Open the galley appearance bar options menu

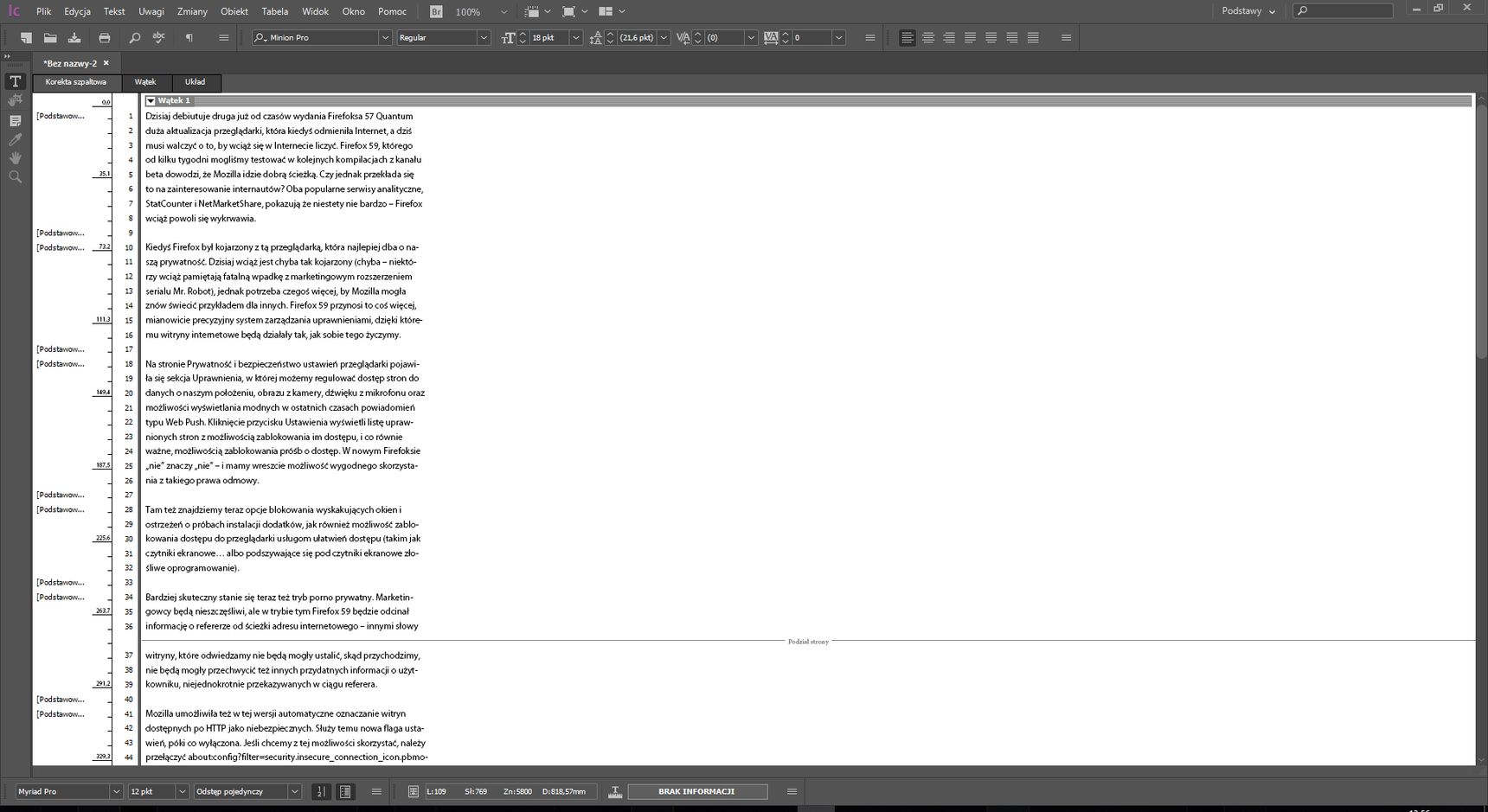[376, 791]
